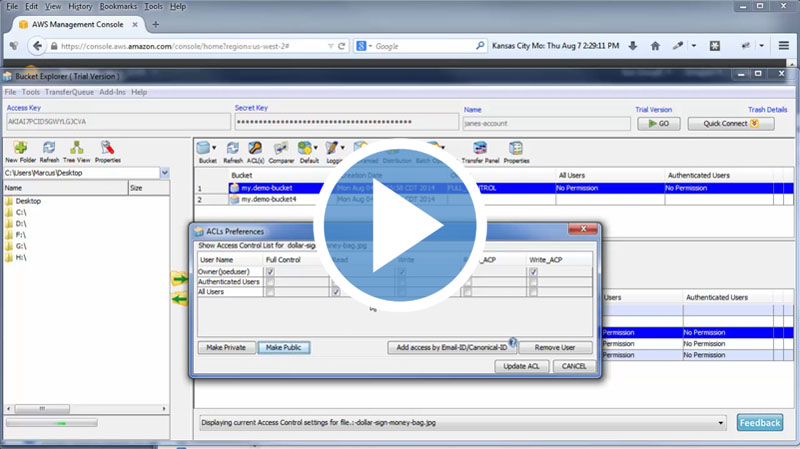The image size is (800, 449).
Task: Click the Firefox home icon
Action: 655,46
